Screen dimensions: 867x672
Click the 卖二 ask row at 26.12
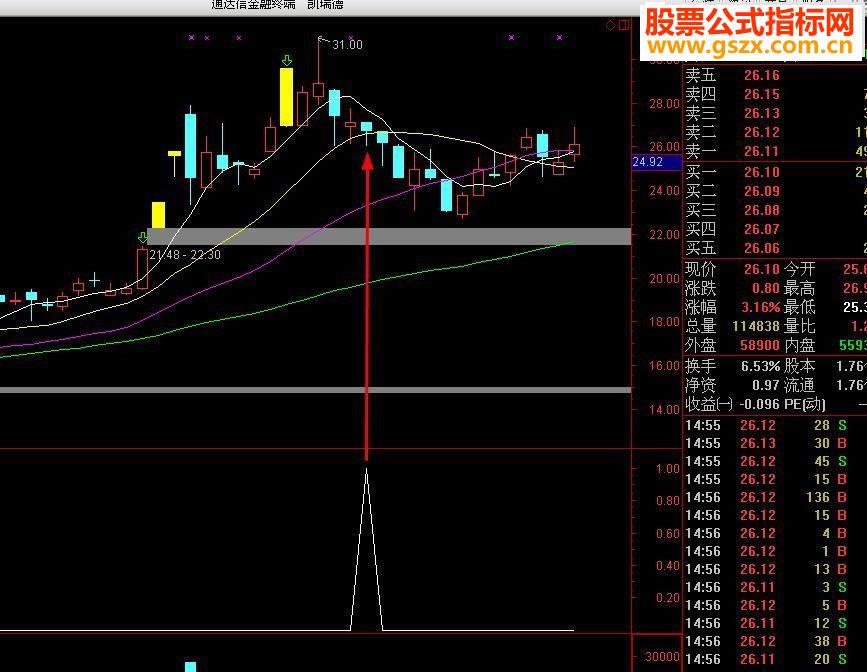tap(775, 132)
